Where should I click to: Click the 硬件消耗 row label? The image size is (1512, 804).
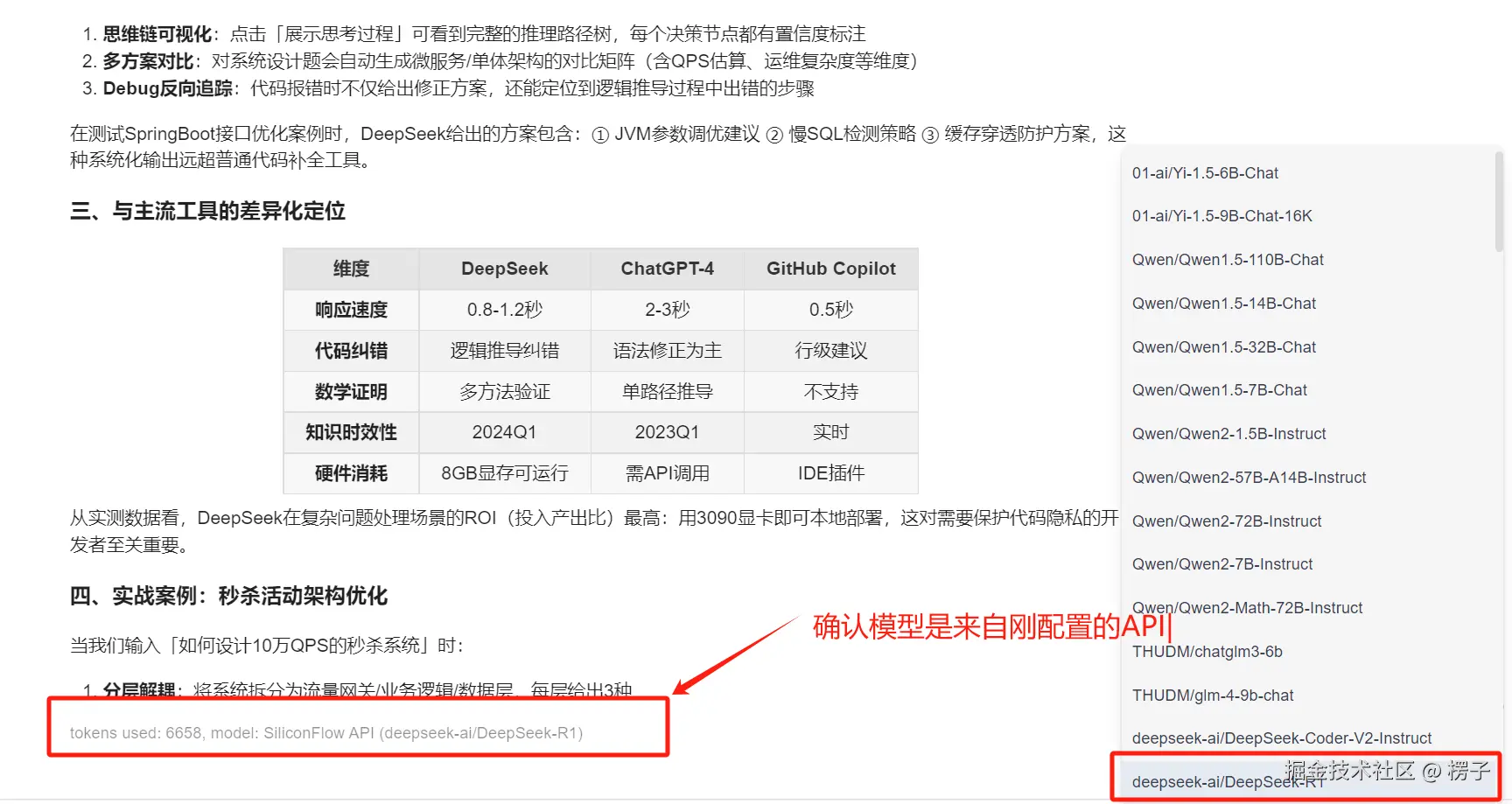351,473
